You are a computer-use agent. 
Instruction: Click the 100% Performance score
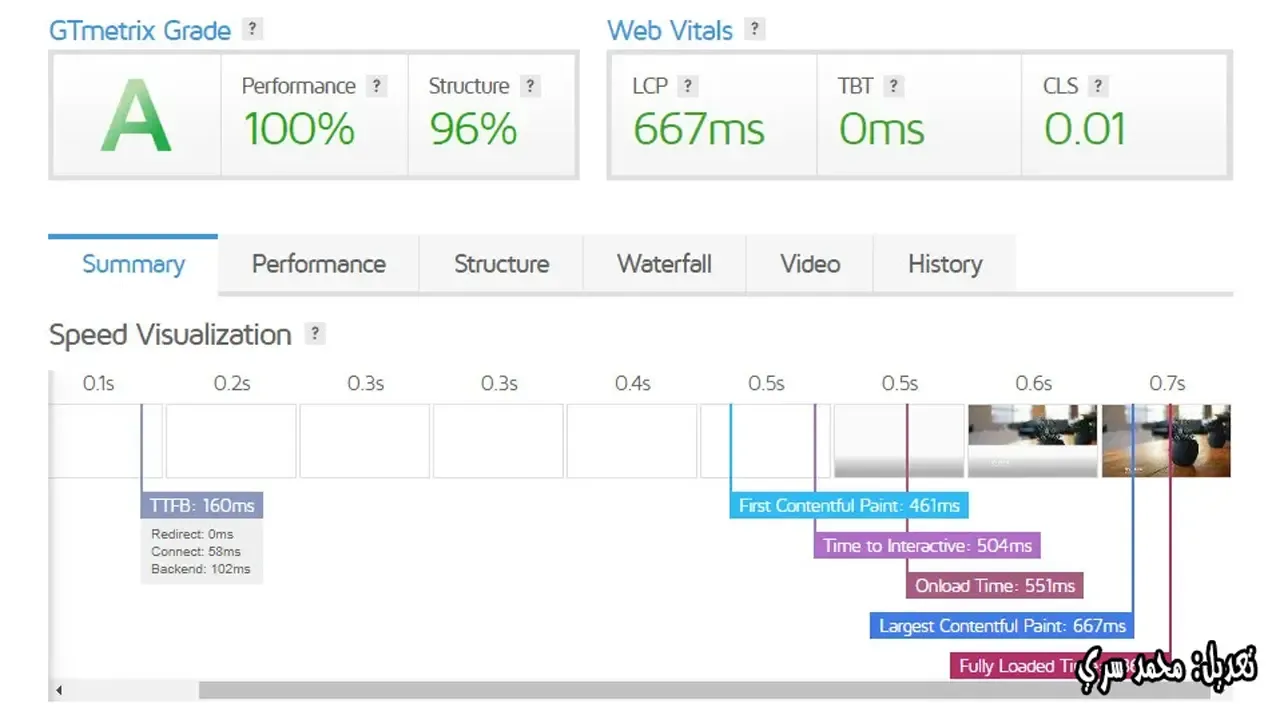(299, 129)
